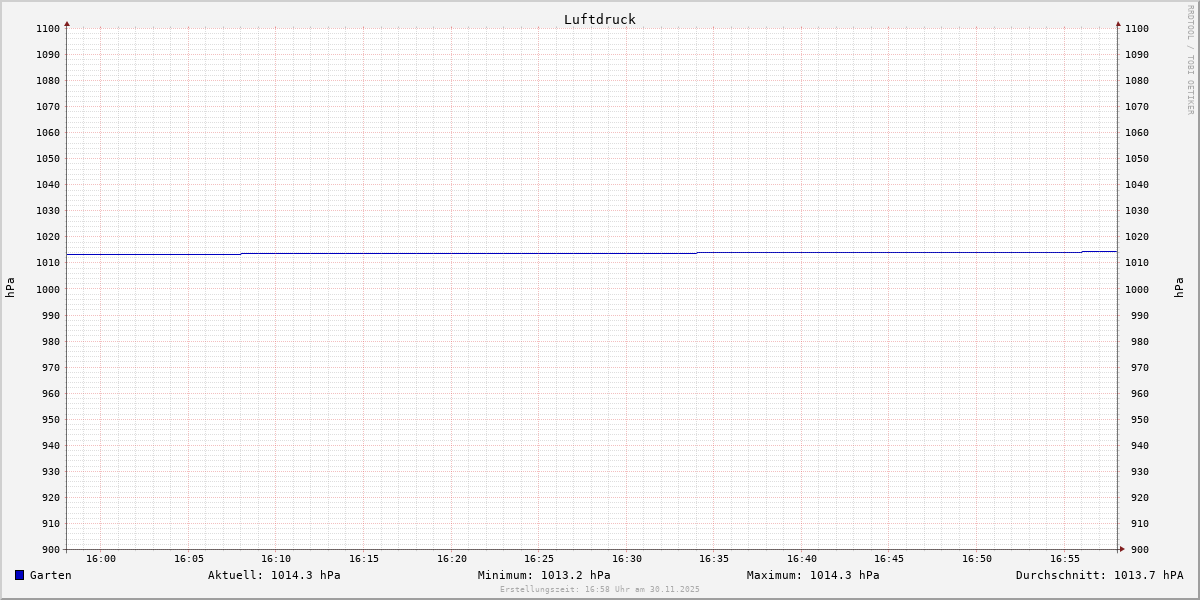Click the vertical RRDTOOL watermark text
This screenshot has width=1200, height=600.
(x=1190, y=60)
